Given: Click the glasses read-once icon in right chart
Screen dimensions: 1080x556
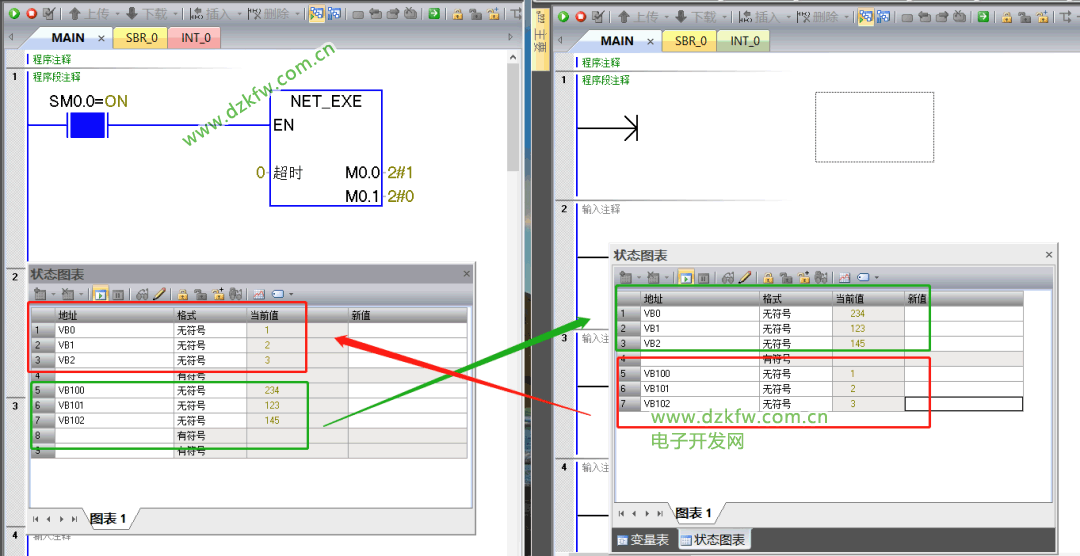Looking at the screenshot, I should (x=728, y=278).
